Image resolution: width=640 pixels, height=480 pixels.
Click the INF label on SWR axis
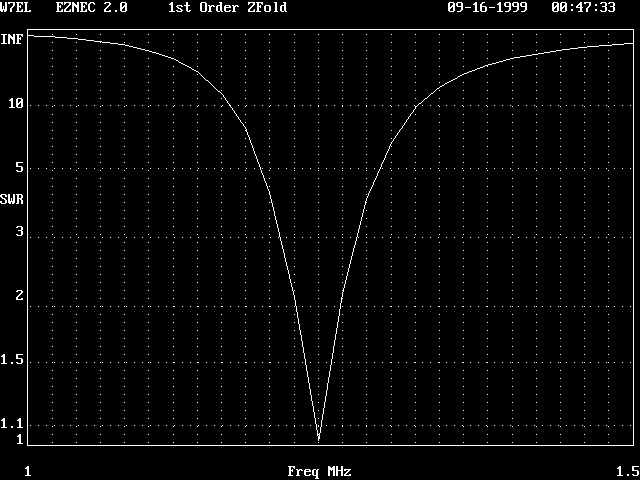click(x=11, y=40)
